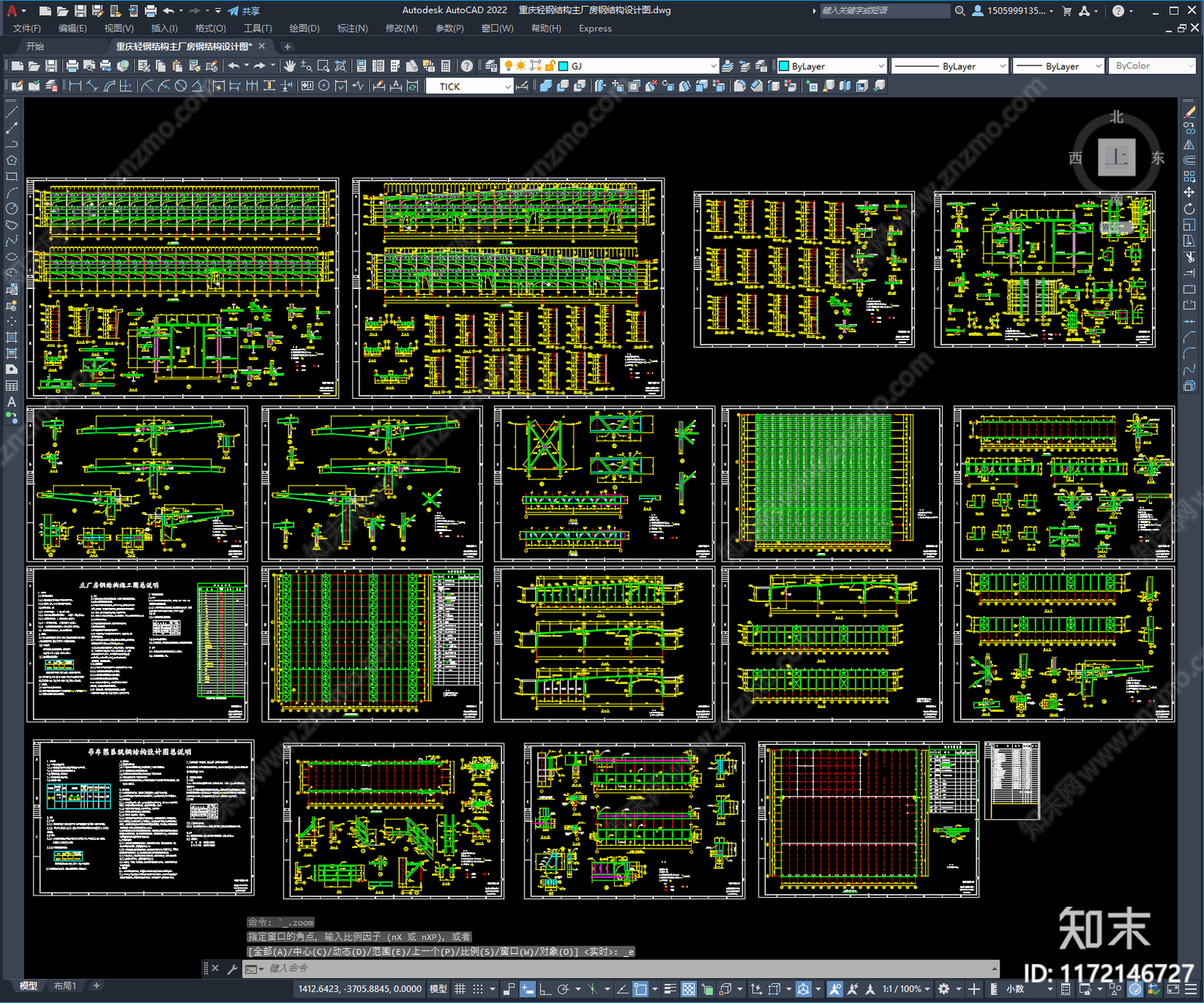Select the Aligned dimension tool

click(92, 86)
